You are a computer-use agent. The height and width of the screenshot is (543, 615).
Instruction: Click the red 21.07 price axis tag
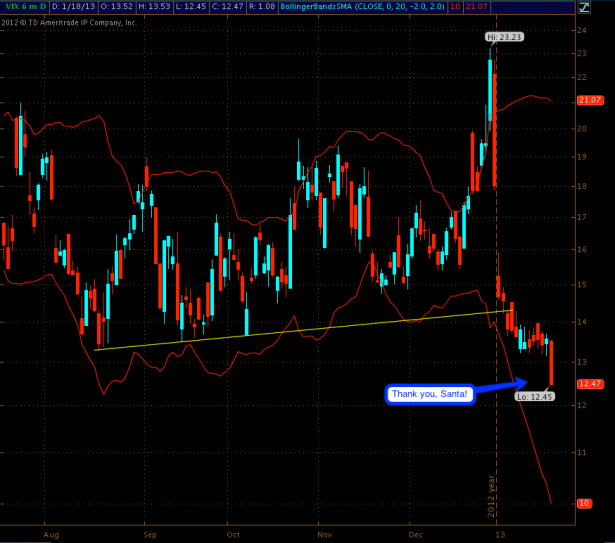588,101
